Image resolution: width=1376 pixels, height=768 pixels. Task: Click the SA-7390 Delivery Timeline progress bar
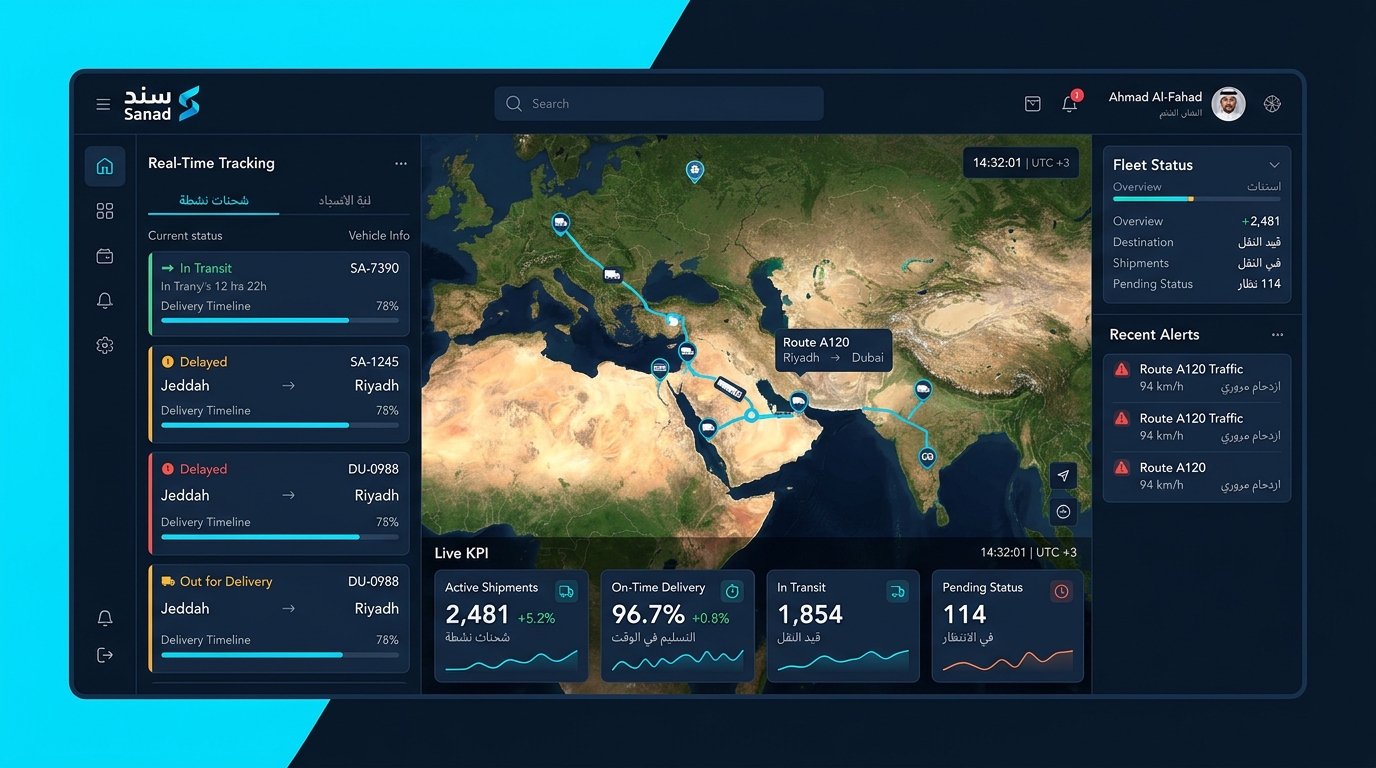(x=280, y=320)
